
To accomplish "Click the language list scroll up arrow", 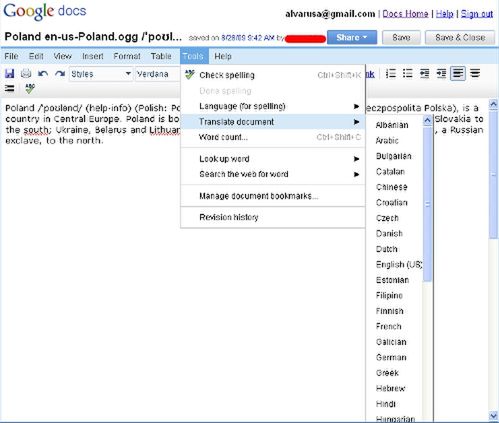I will tap(427, 120).
